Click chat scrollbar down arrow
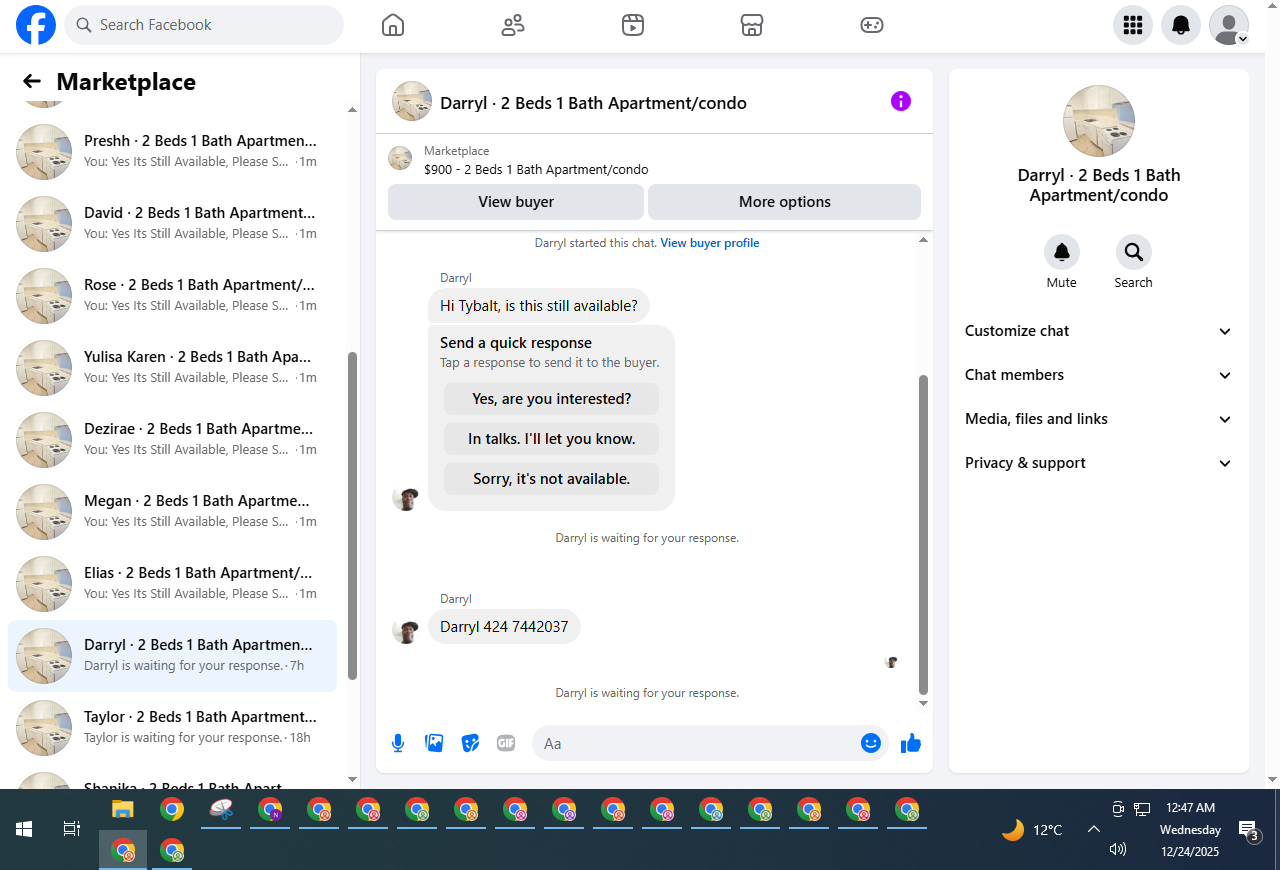 pos(923,704)
